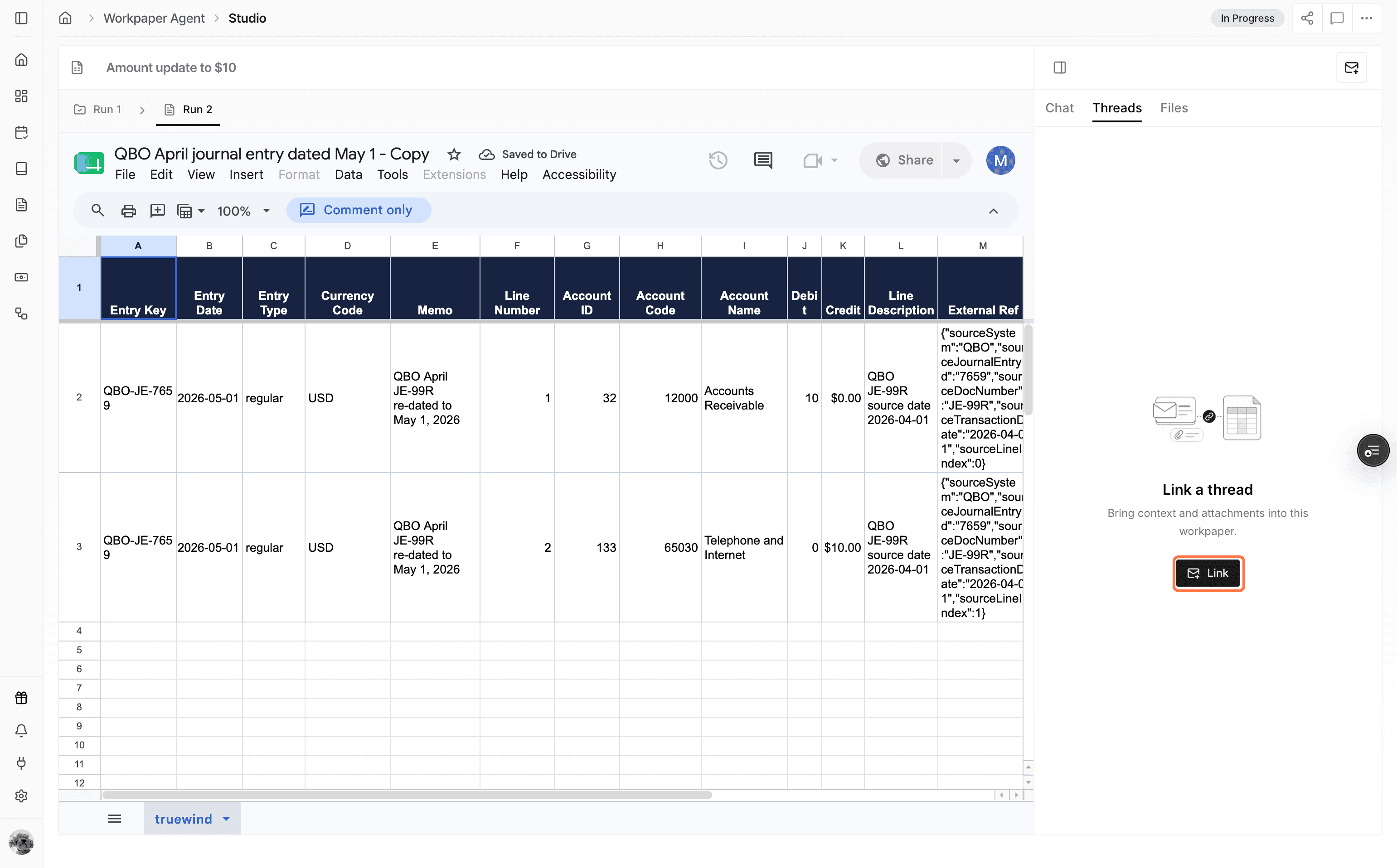Open the M account avatar
This screenshot has width=1397, height=868.
click(x=1000, y=160)
